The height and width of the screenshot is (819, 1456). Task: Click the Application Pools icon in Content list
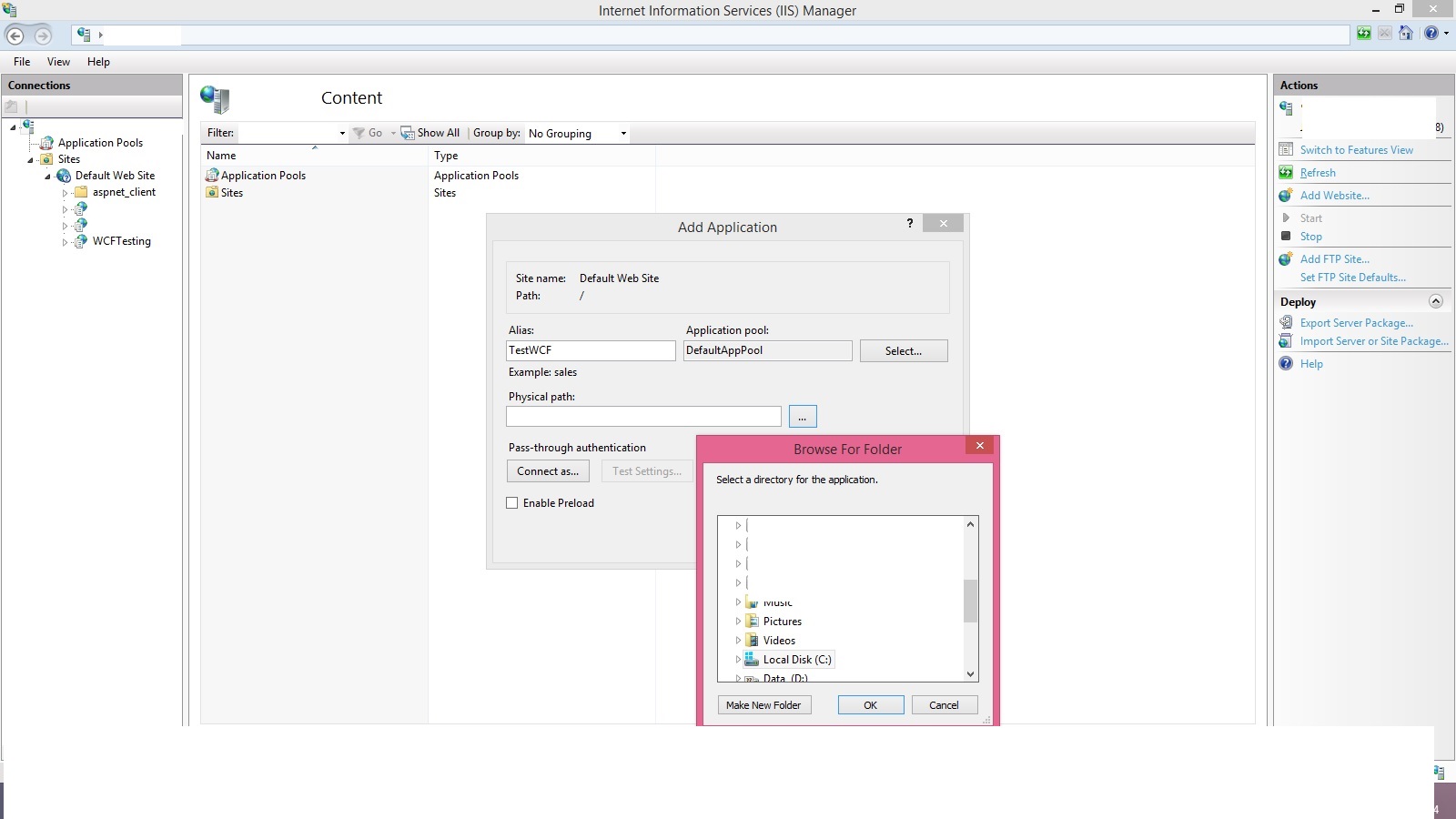pos(212,176)
